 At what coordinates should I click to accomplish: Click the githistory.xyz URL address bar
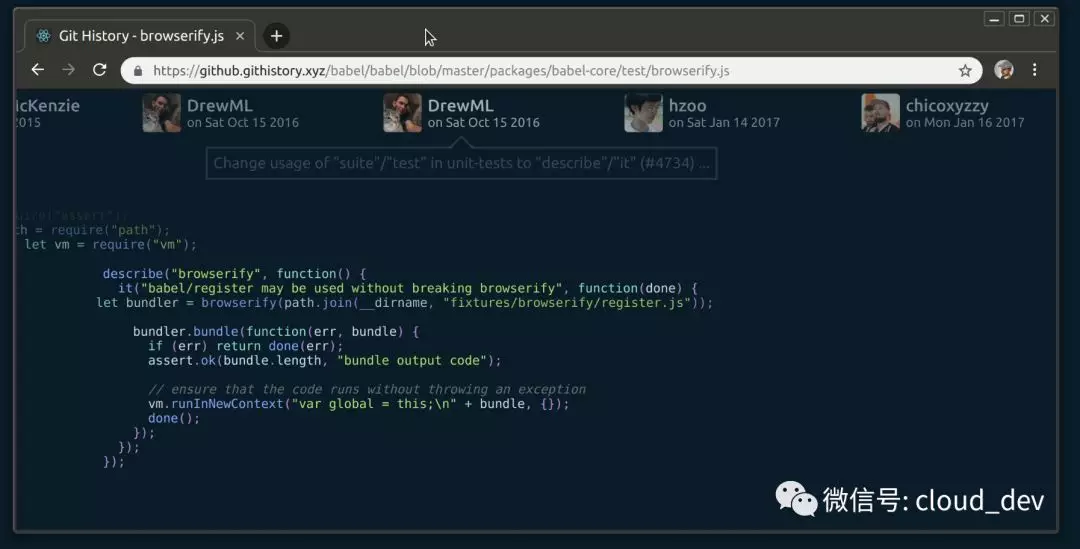(551, 70)
